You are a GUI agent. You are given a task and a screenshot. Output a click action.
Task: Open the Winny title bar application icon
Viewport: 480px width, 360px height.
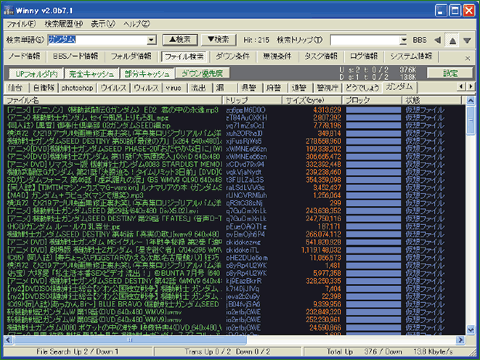tap(9, 10)
